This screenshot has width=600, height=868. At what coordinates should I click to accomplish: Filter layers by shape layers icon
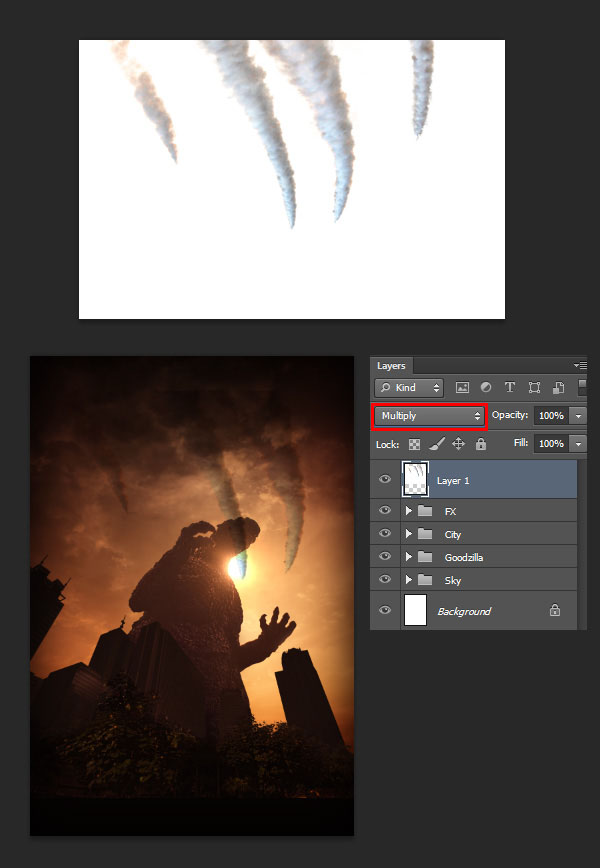point(534,388)
